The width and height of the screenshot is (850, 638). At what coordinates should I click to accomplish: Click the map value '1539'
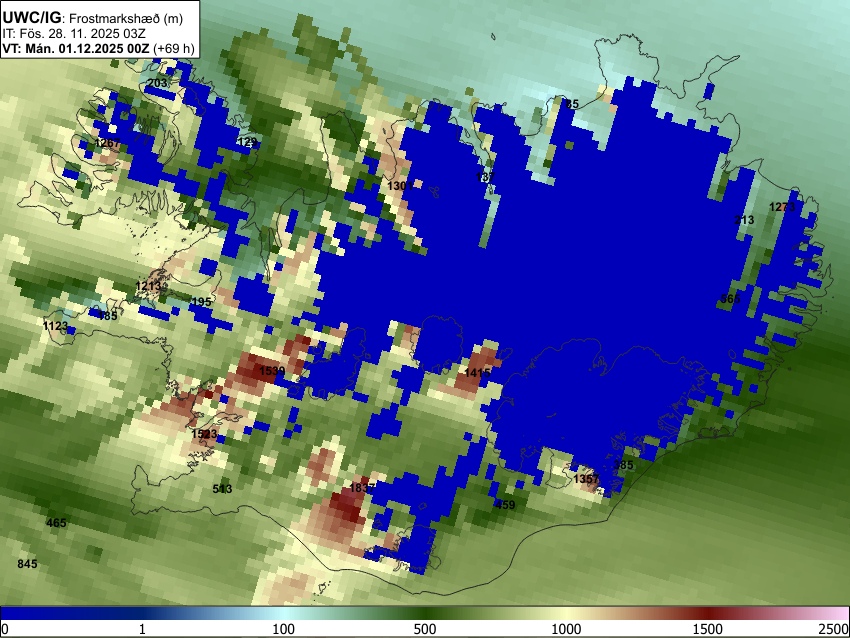coord(272,371)
